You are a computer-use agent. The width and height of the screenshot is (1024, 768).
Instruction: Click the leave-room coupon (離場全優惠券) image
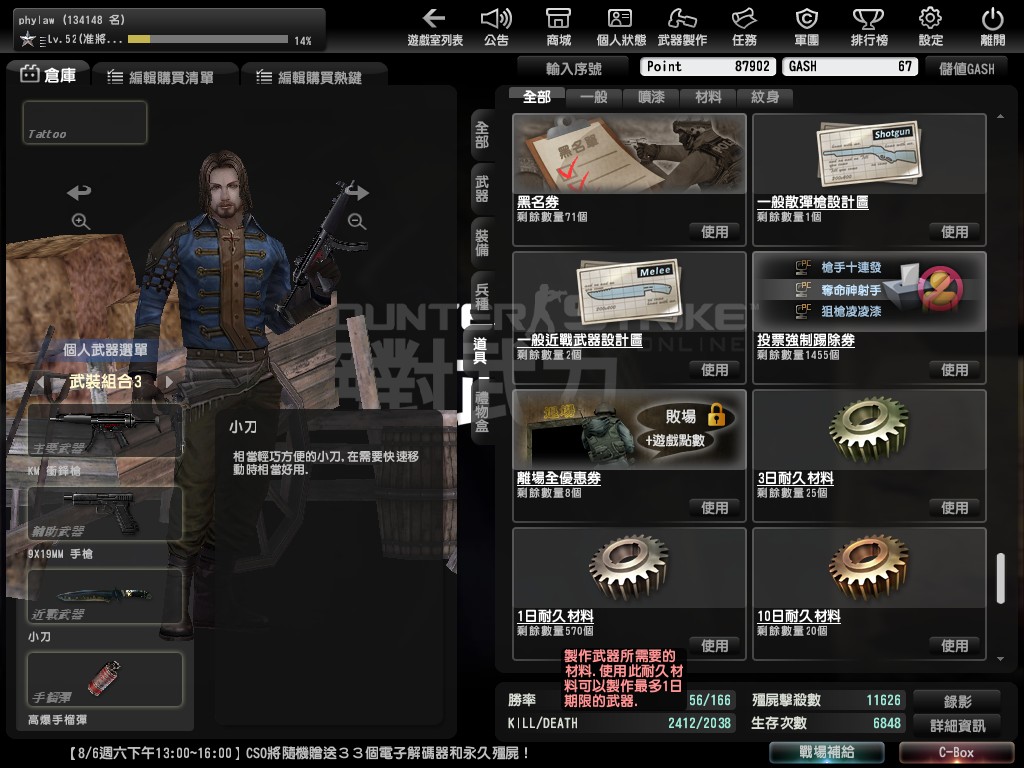tap(630, 430)
